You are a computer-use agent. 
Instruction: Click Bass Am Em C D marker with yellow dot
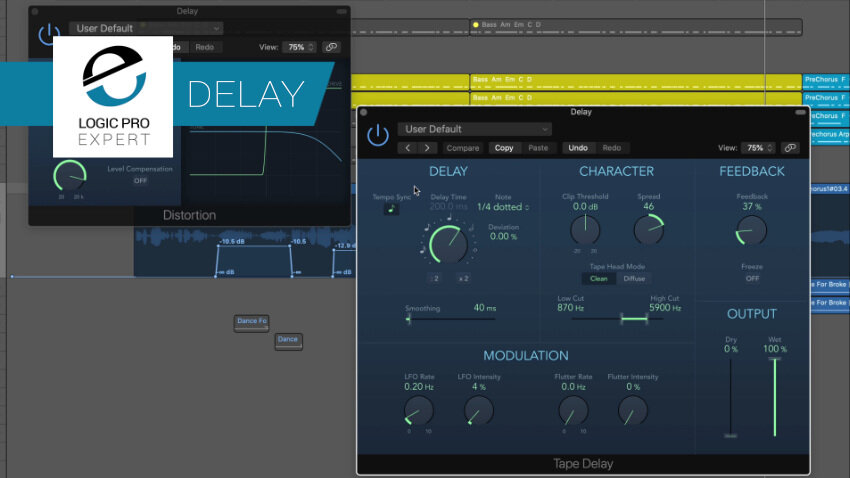pyautogui.click(x=635, y=27)
